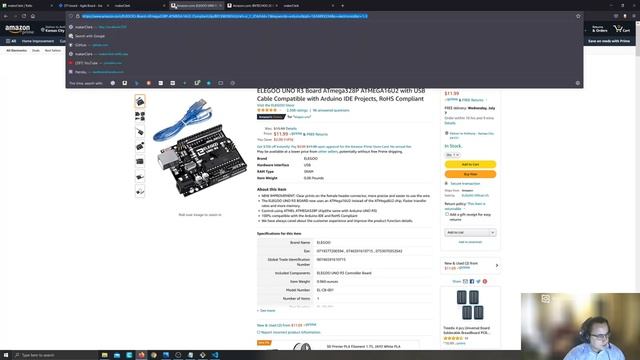Open the All hamburger menu on Amazon
This screenshot has height=360, width=640.
point(11,41)
